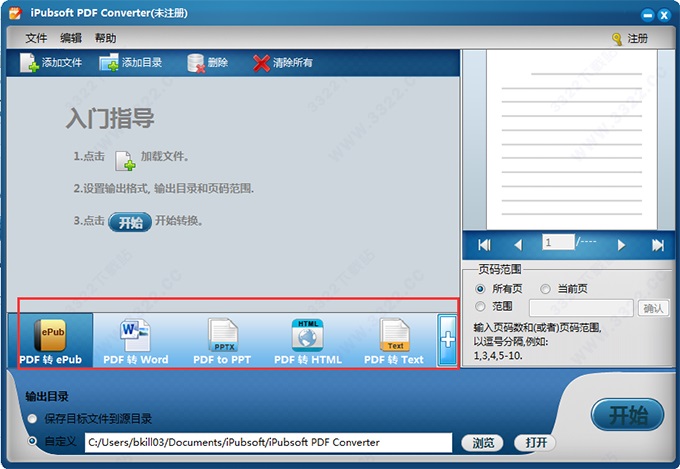Image resolution: width=680 pixels, height=469 pixels.
Task: Select the 自定义 output directory radio
Action: pos(32,441)
